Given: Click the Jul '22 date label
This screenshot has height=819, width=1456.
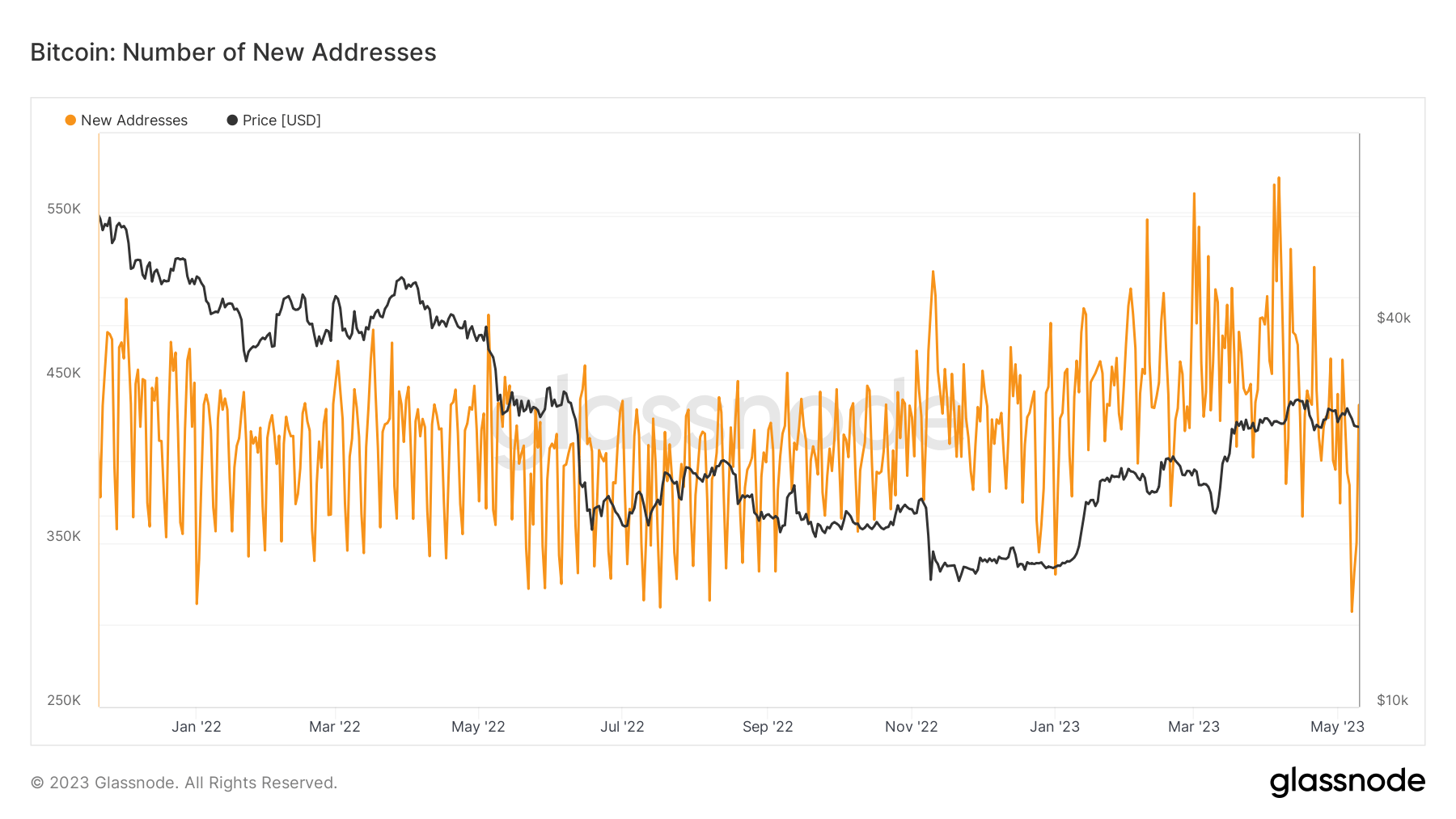Looking at the screenshot, I should tap(622, 727).
